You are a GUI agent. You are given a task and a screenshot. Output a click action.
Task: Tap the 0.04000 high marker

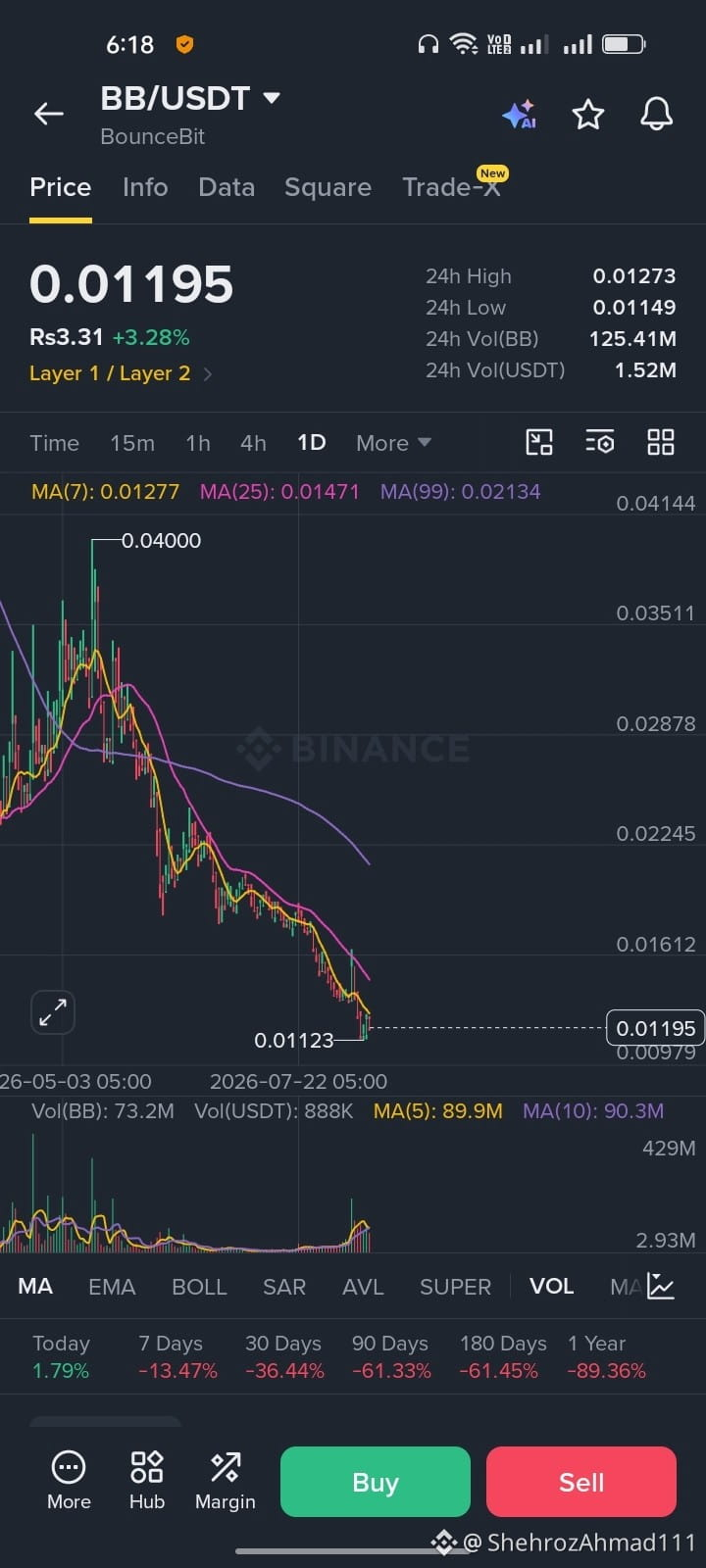point(161,540)
